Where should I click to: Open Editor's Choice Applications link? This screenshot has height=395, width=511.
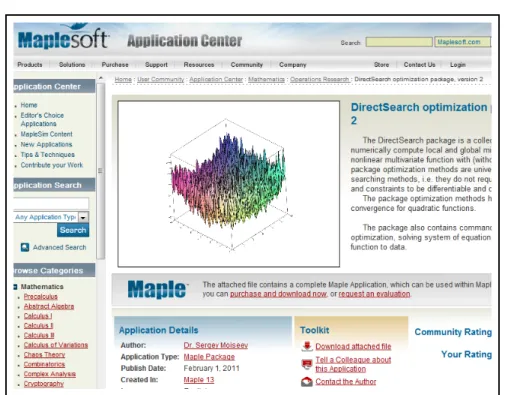tap(42, 119)
